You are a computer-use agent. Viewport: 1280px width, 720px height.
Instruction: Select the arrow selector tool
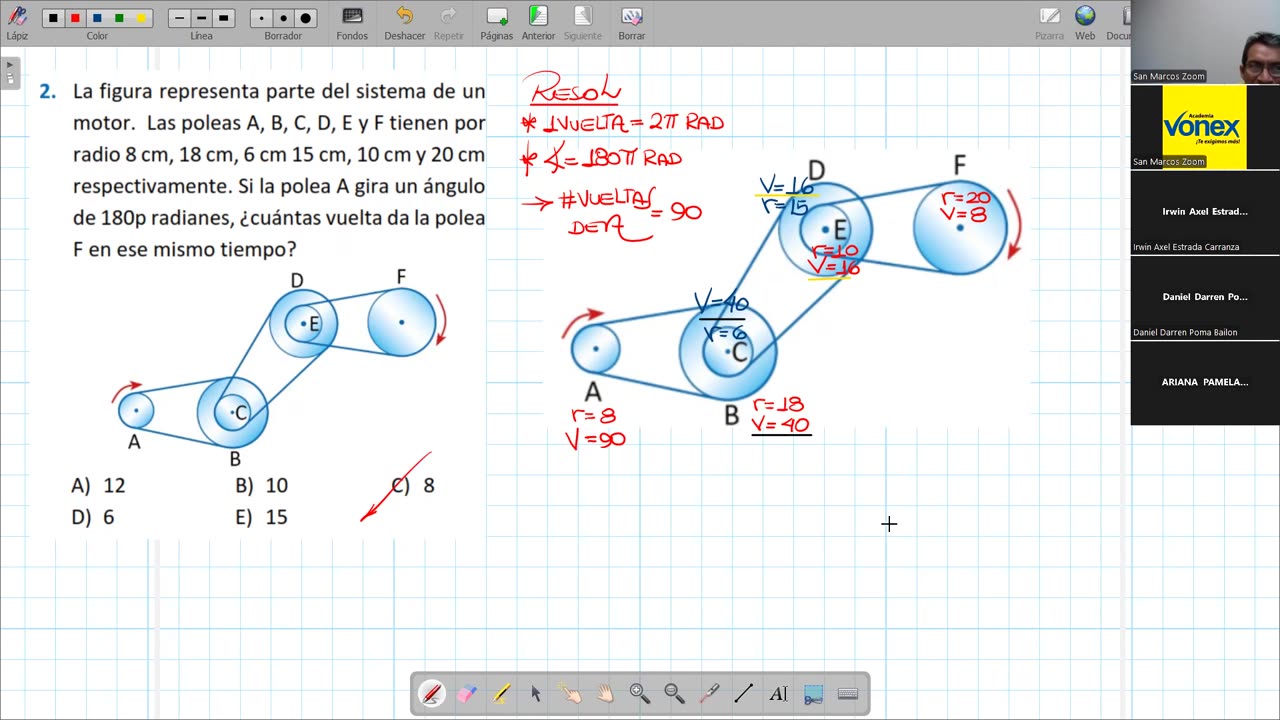click(536, 693)
